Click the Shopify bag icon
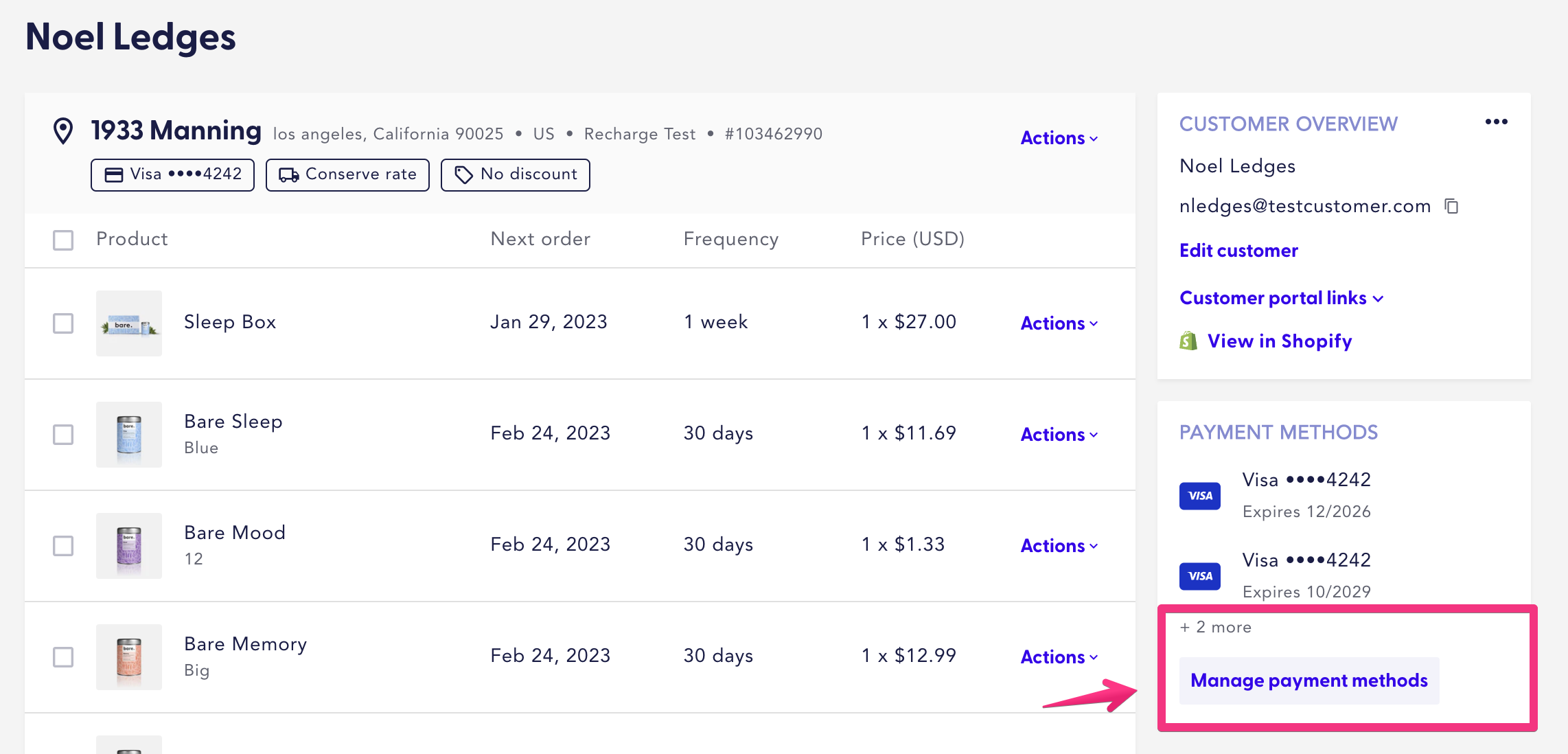 click(1188, 341)
